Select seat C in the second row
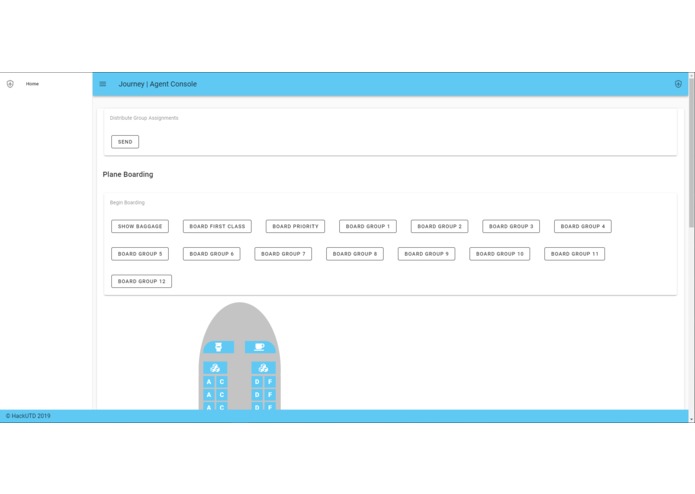 [222, 395]
